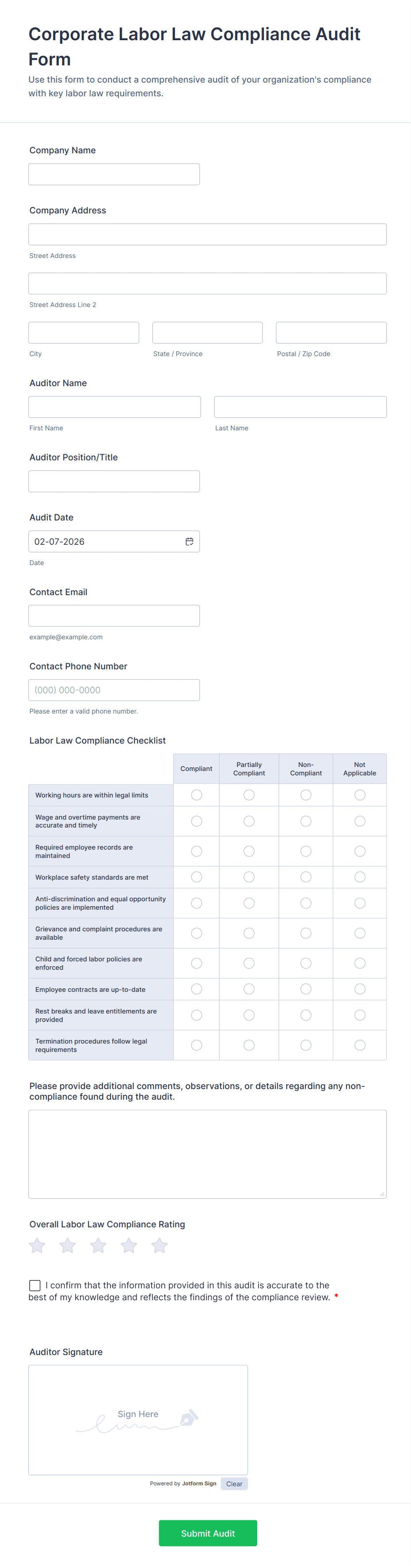Mark employee contracts as Partially Compliant
Screen dimensions: 411x1568
pos(249,989)
